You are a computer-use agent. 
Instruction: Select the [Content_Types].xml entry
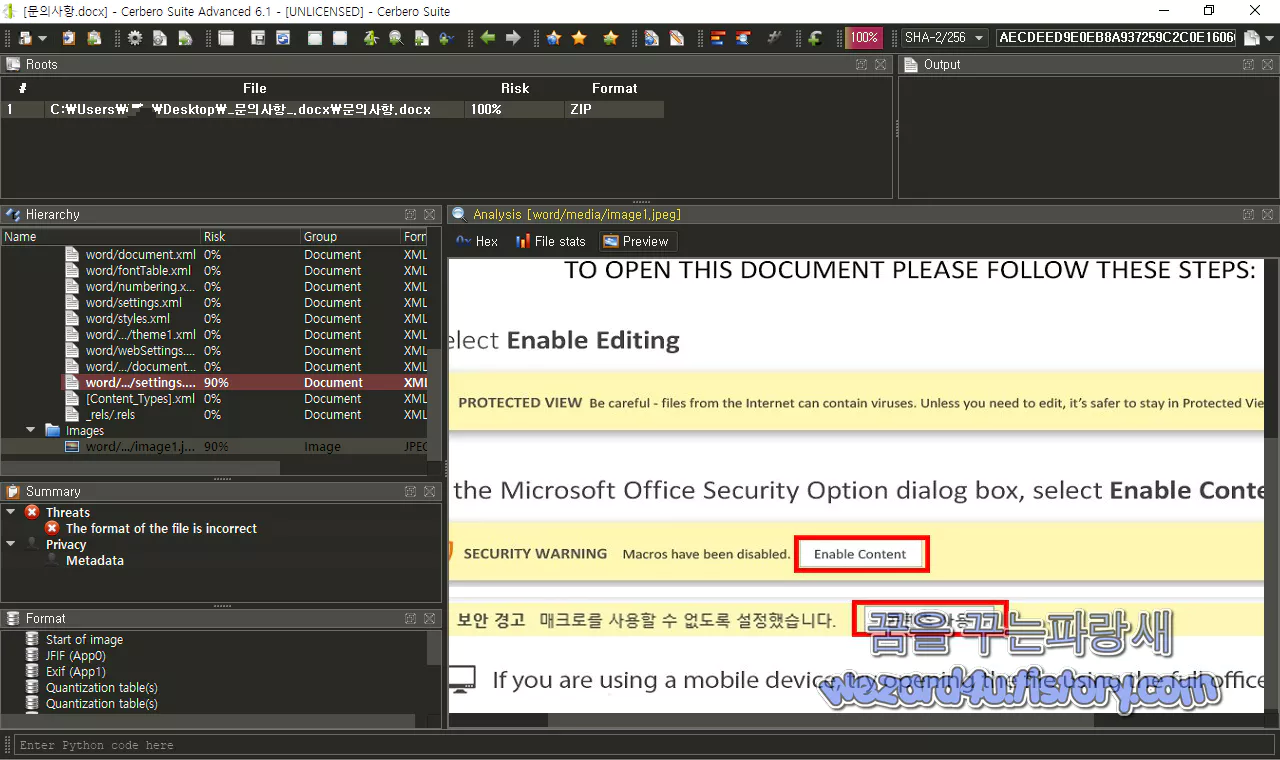140,399
